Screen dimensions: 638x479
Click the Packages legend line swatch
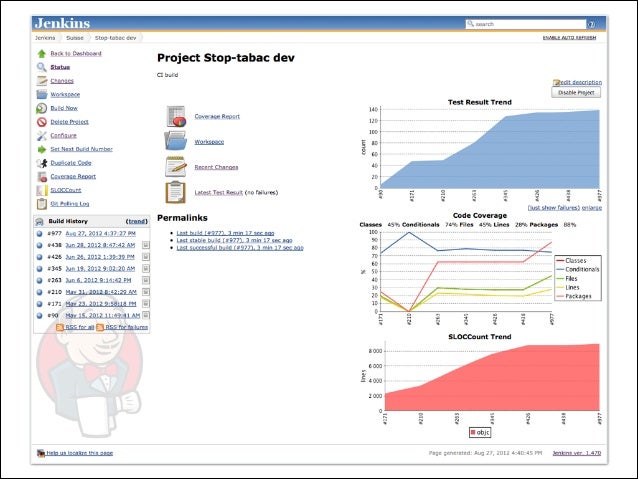tap(560, 296)
